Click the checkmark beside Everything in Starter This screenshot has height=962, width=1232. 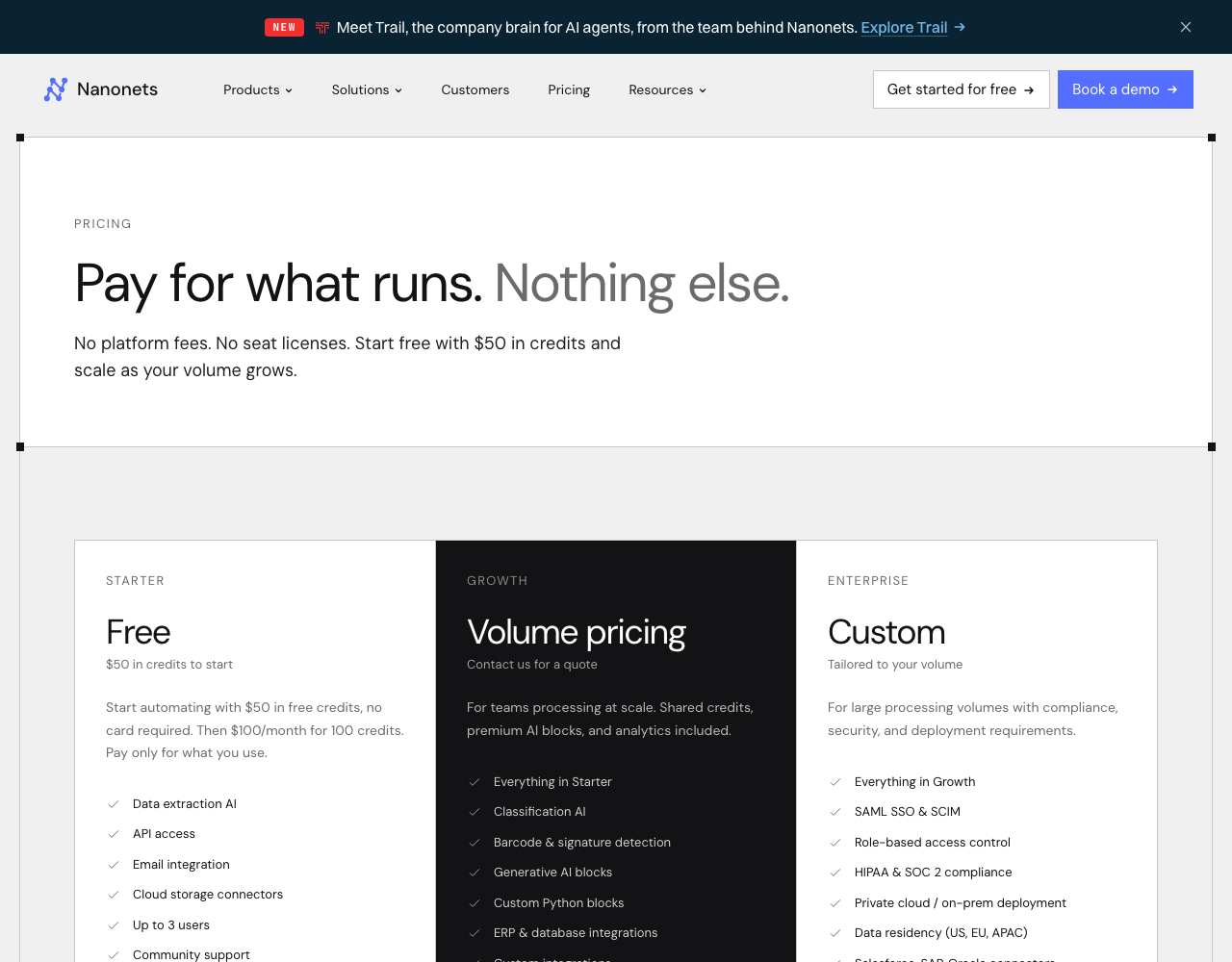coord(475,782)
